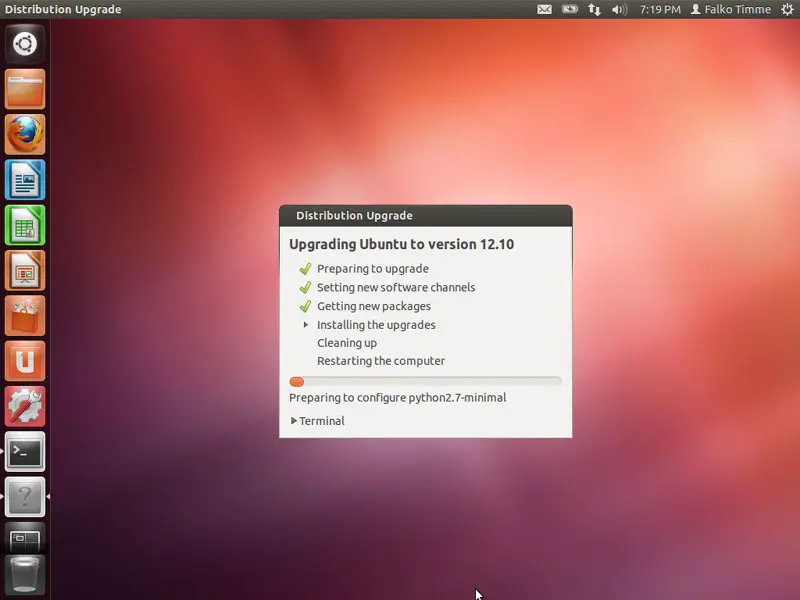Select the 'Cleaning up' step text
800x600 pixels.
(x=347, y=343)
